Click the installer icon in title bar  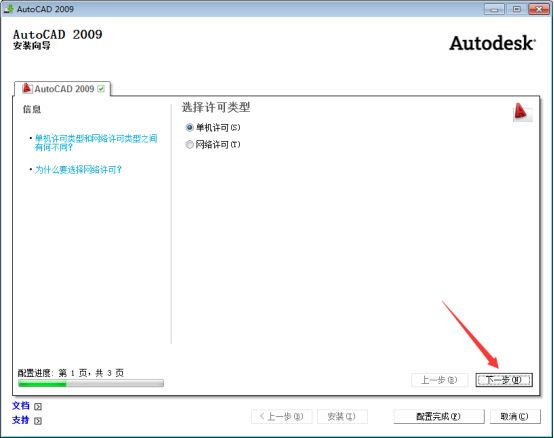pos(8,8)
